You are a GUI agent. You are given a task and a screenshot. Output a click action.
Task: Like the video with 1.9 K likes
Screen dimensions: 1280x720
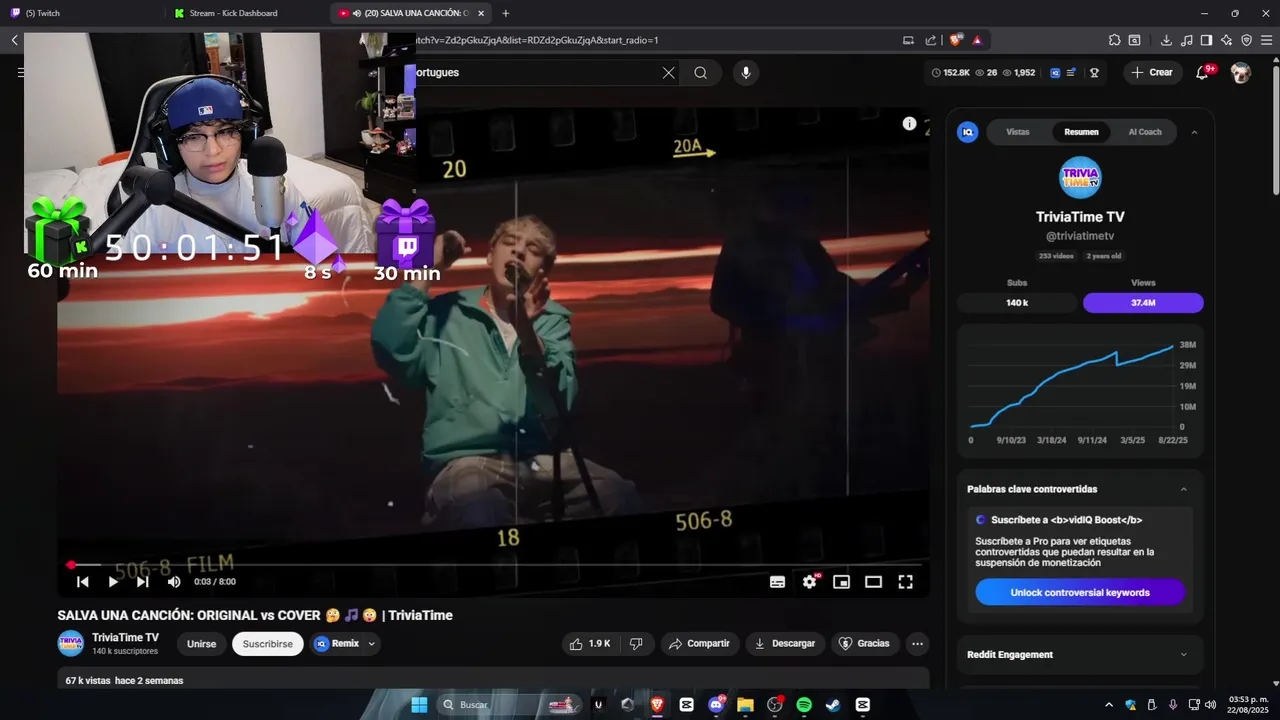tap(589, 644)
